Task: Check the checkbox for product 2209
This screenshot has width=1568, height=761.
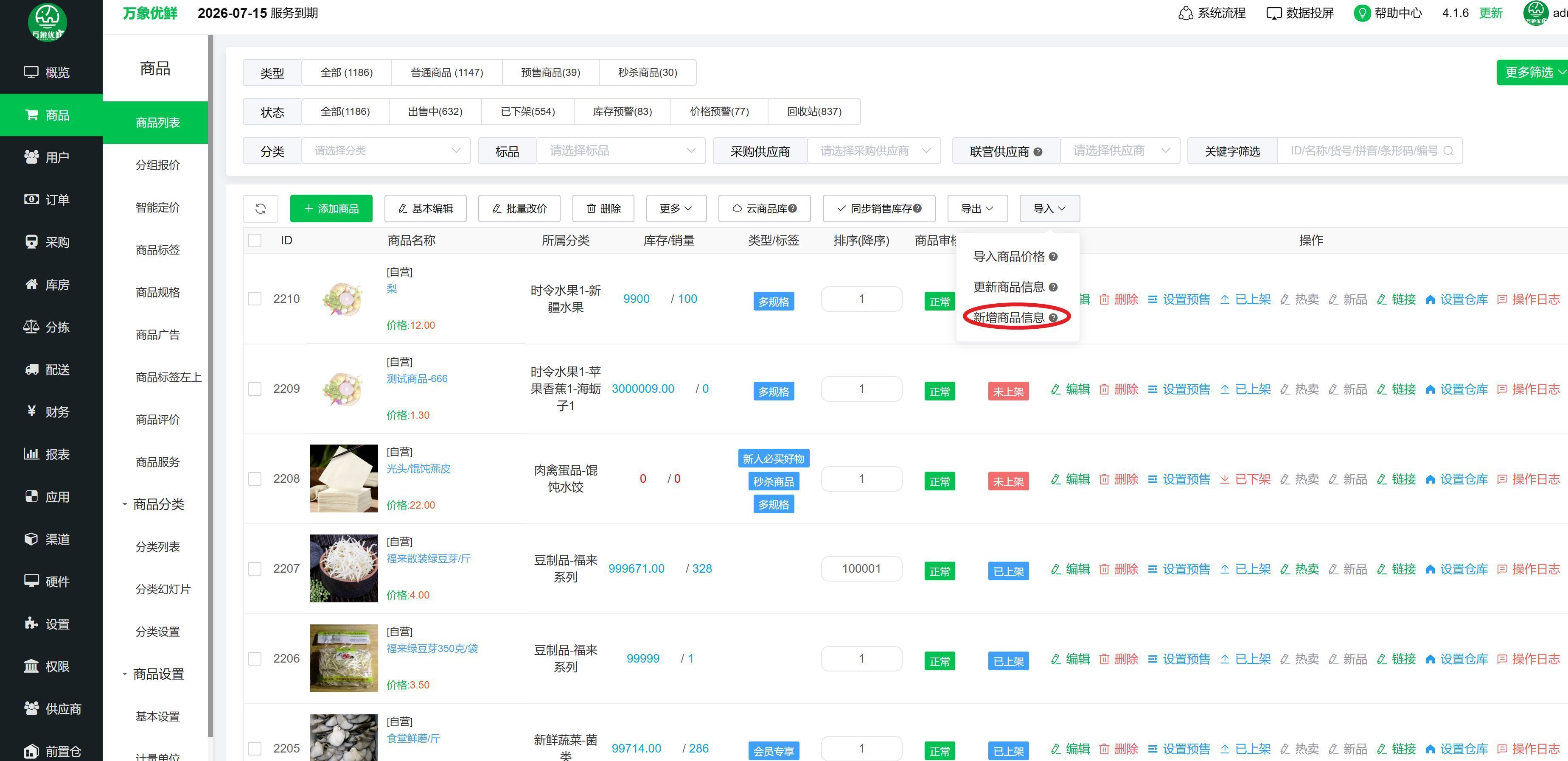Action: click(255, 389)
